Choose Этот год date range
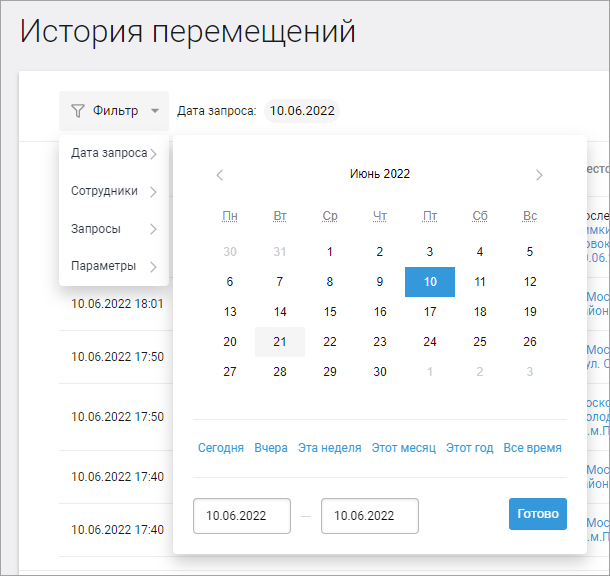 click(469, 448)
